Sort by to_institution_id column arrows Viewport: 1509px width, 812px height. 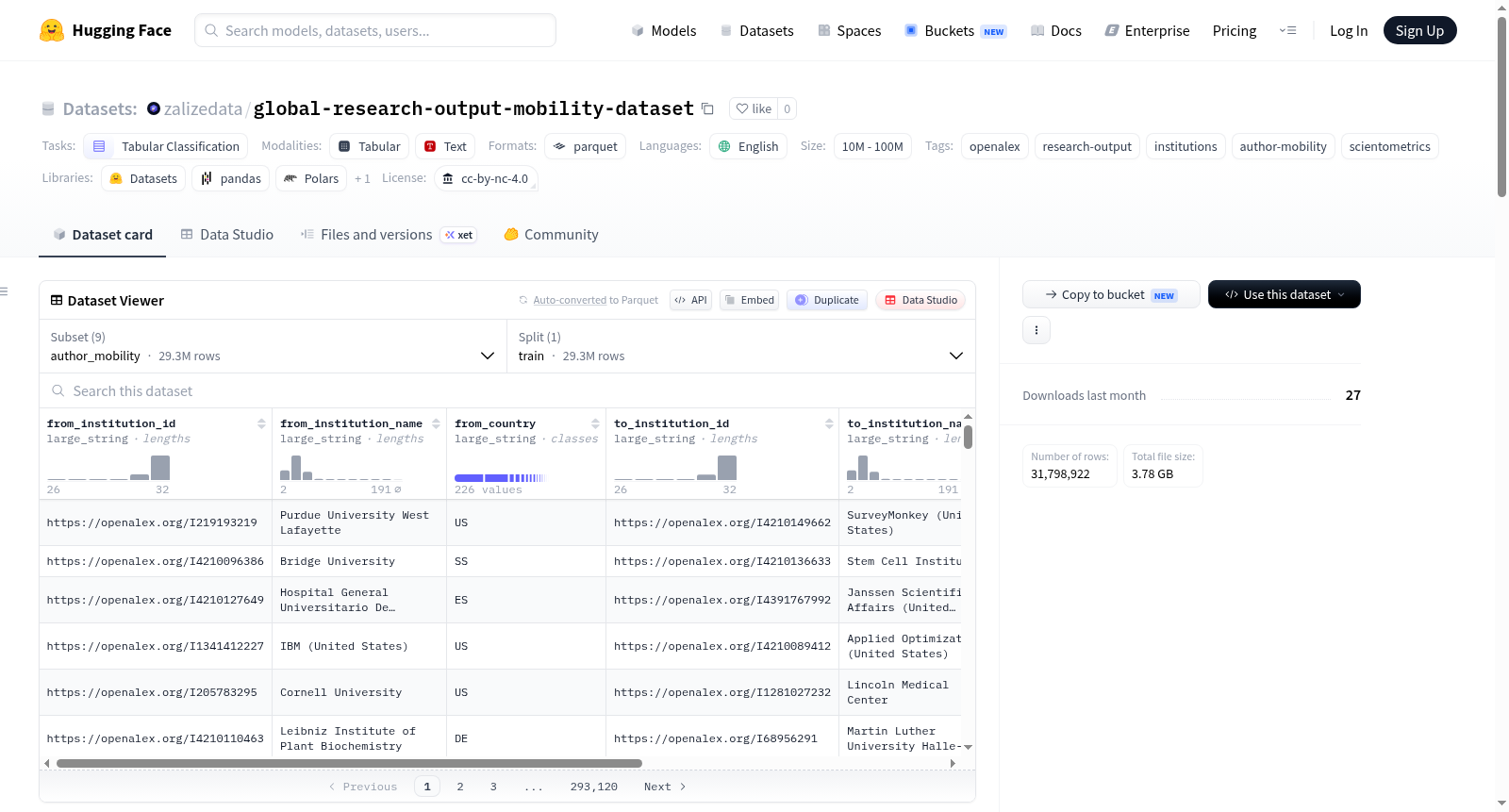pyautogui.click(x=829, y=423)
